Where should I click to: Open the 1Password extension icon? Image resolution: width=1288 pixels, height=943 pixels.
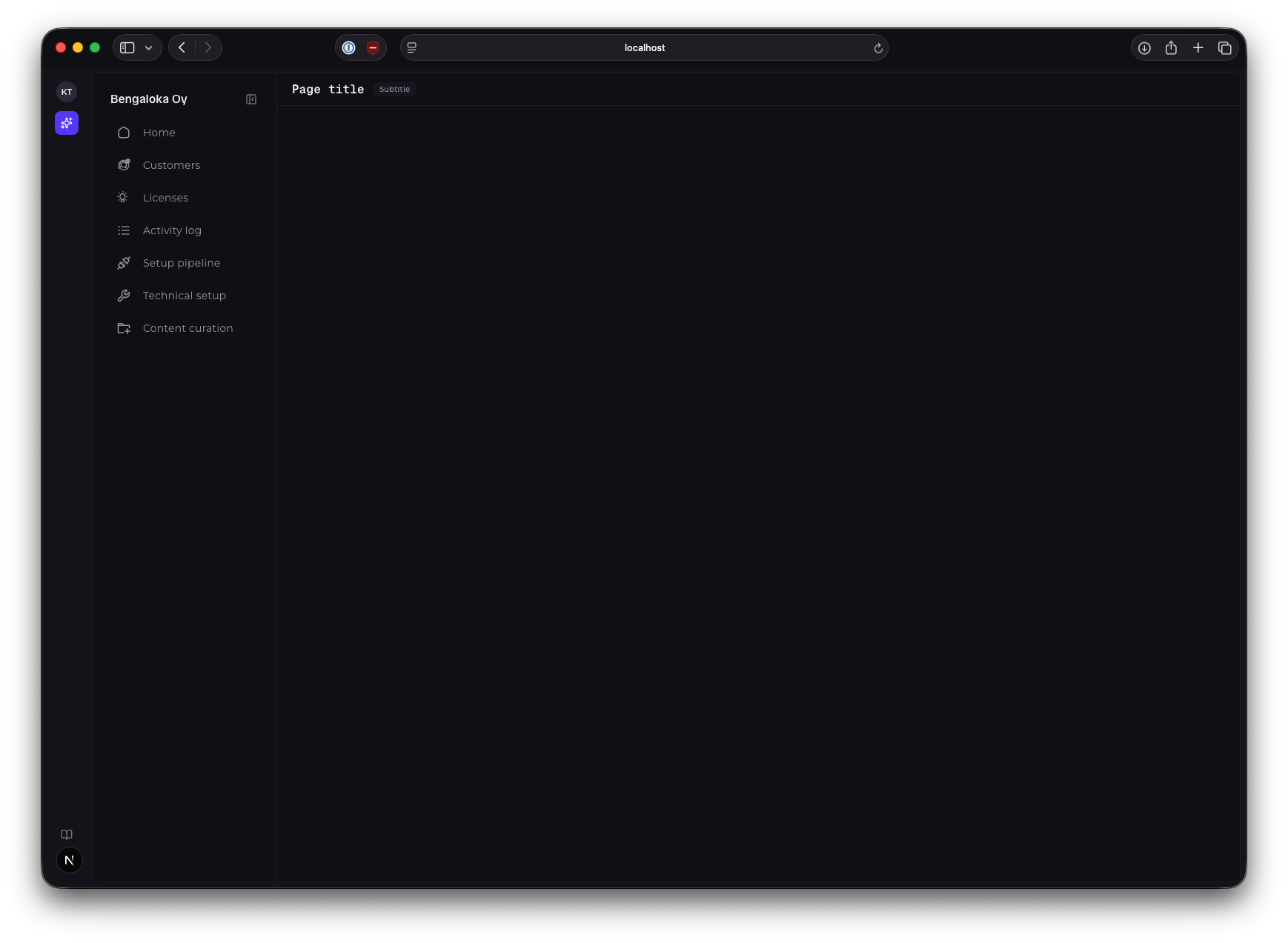(x=349, y=47)
